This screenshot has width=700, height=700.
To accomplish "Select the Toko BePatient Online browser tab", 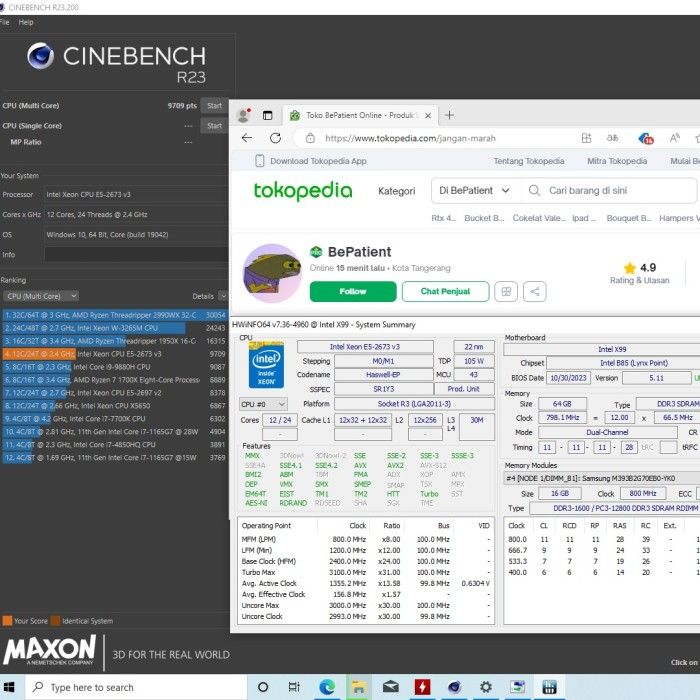I will [x=360, y=116].
